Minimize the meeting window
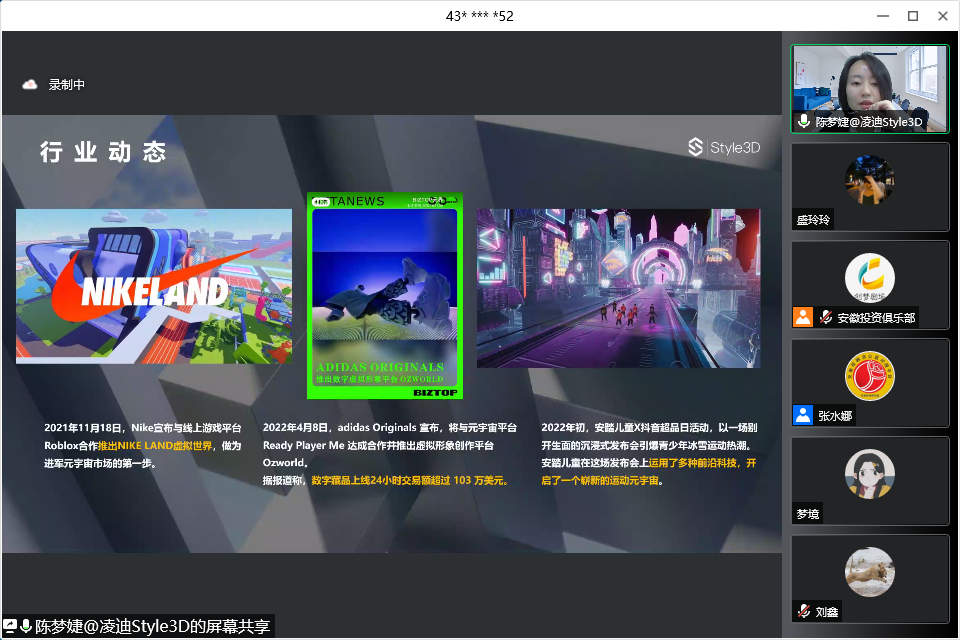This screenshot has height=640, width=960. click(x=882, y=16)
